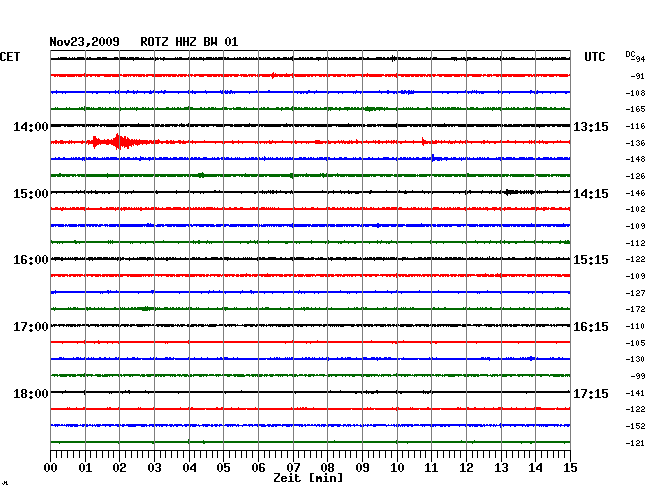Click the "UTC" time zone label
This screenshot has height=494, width=650.
coord(594,57)
